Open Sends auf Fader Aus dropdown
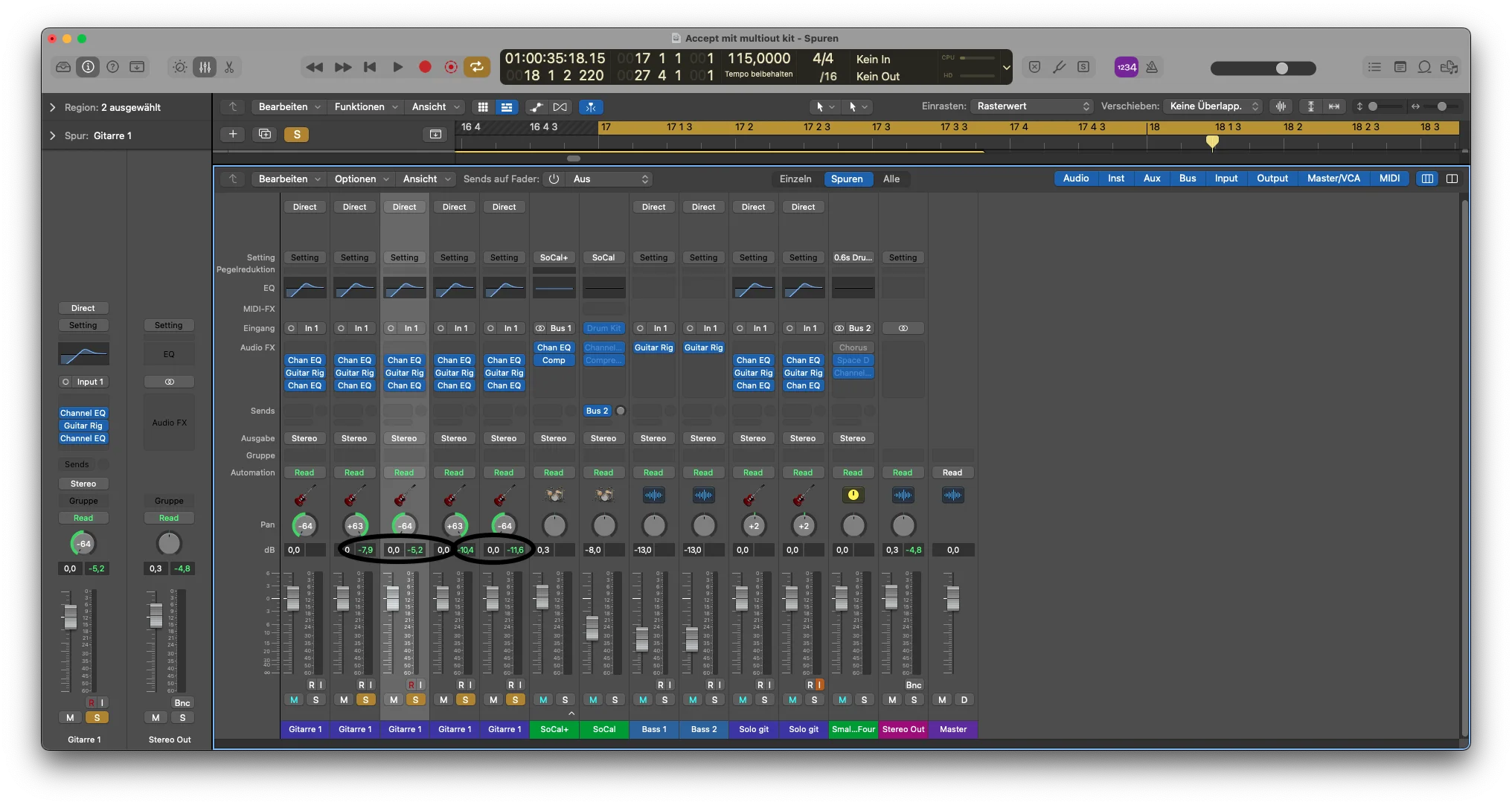1512x805 pixels. (609, 179)
